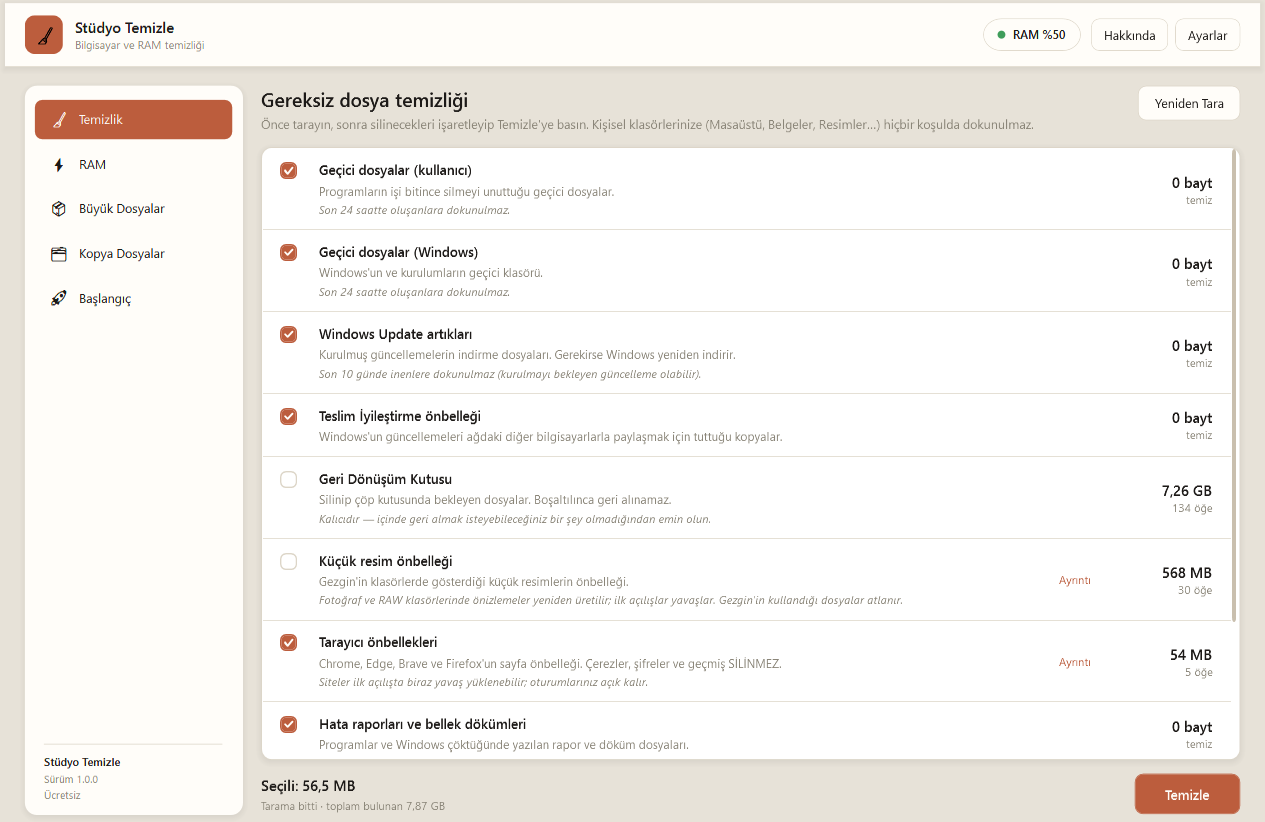Uncheck Geçici dosyalar (Windows) checkbox

289,252
